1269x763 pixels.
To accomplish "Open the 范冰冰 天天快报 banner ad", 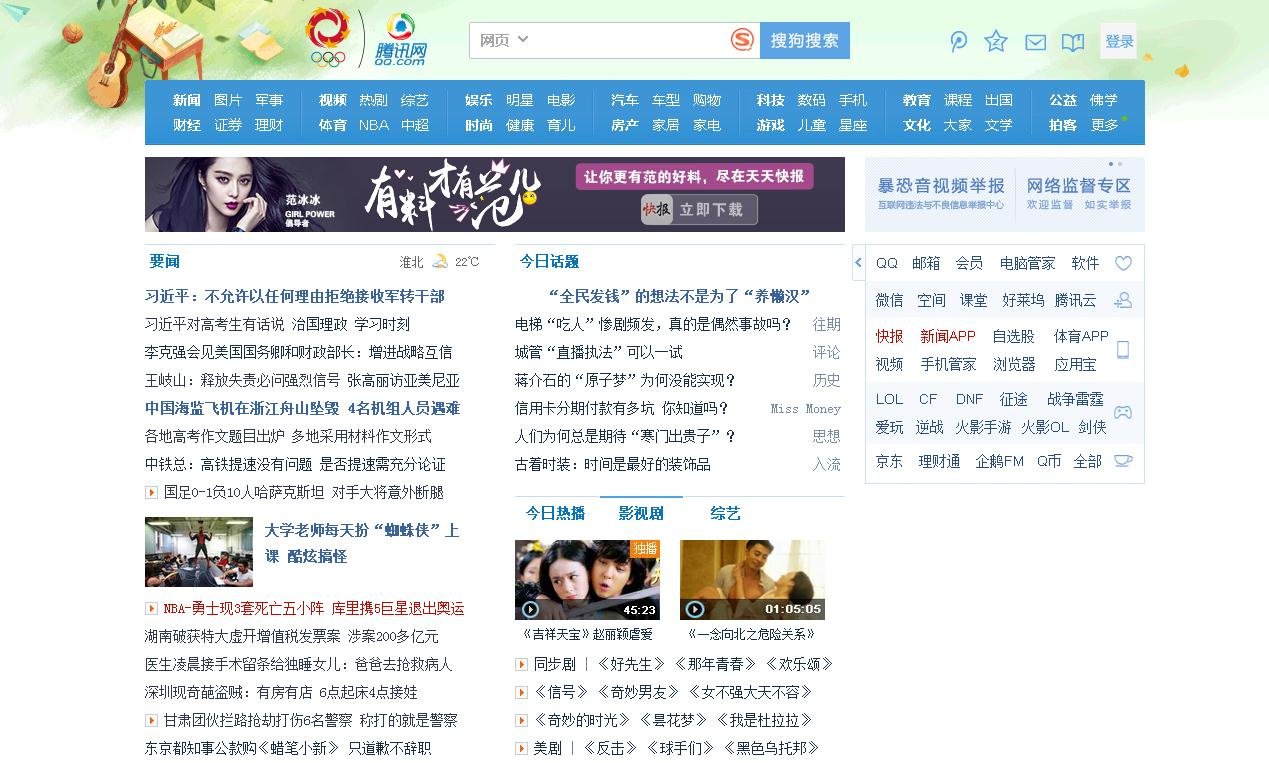I will click(x=495, y=194).
